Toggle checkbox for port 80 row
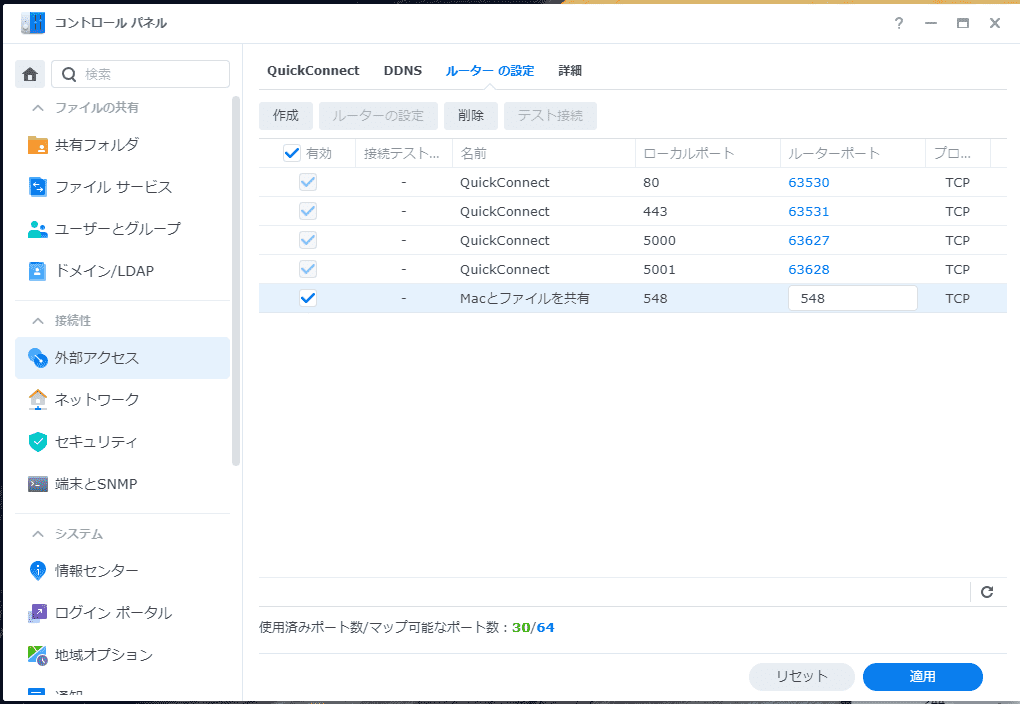1020x704 pixels. 308,182
